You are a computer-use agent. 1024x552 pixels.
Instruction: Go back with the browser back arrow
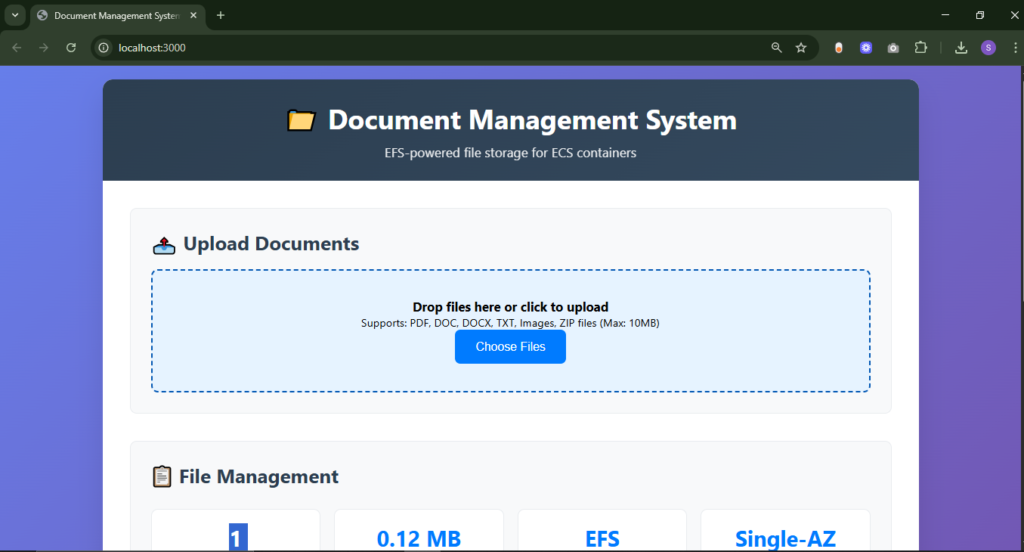[x=17, y=48]
